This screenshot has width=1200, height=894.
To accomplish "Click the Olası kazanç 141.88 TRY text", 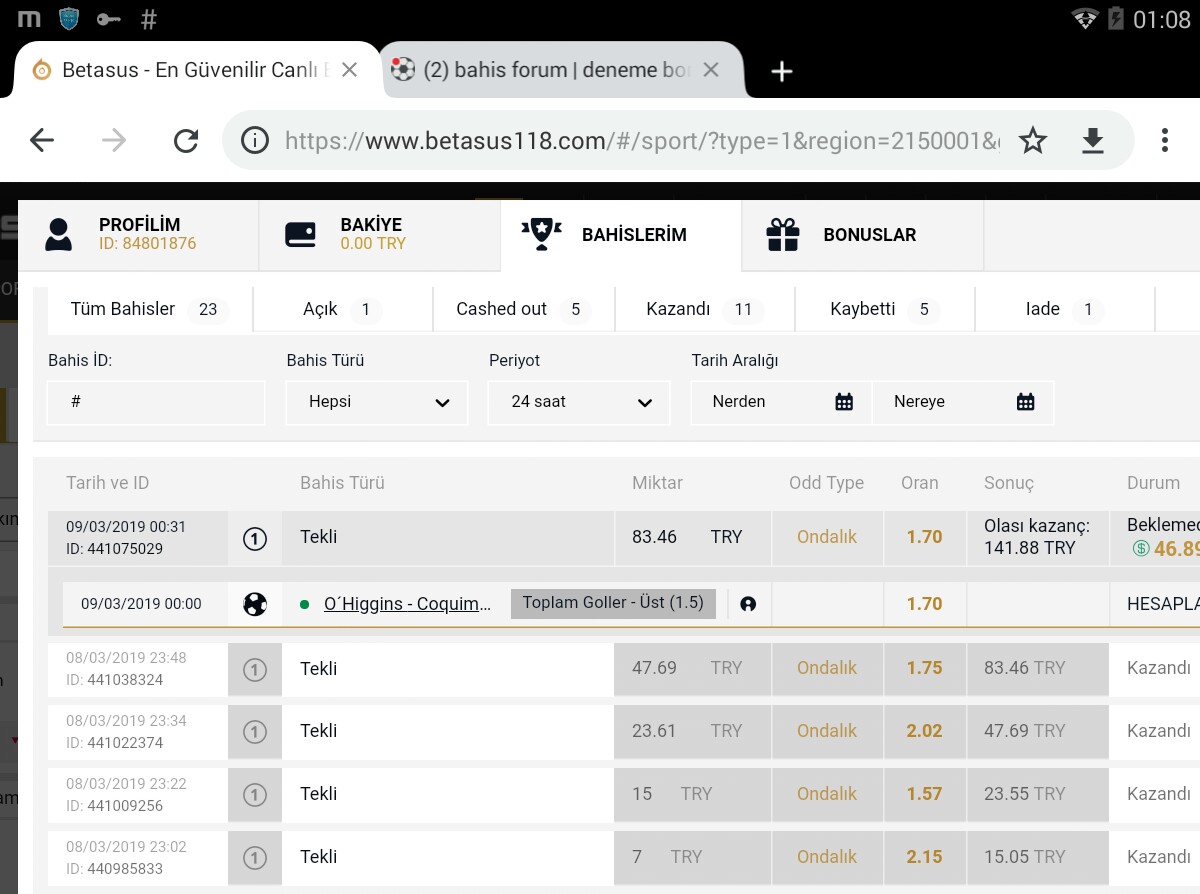I will click(x=1037, y=537).
